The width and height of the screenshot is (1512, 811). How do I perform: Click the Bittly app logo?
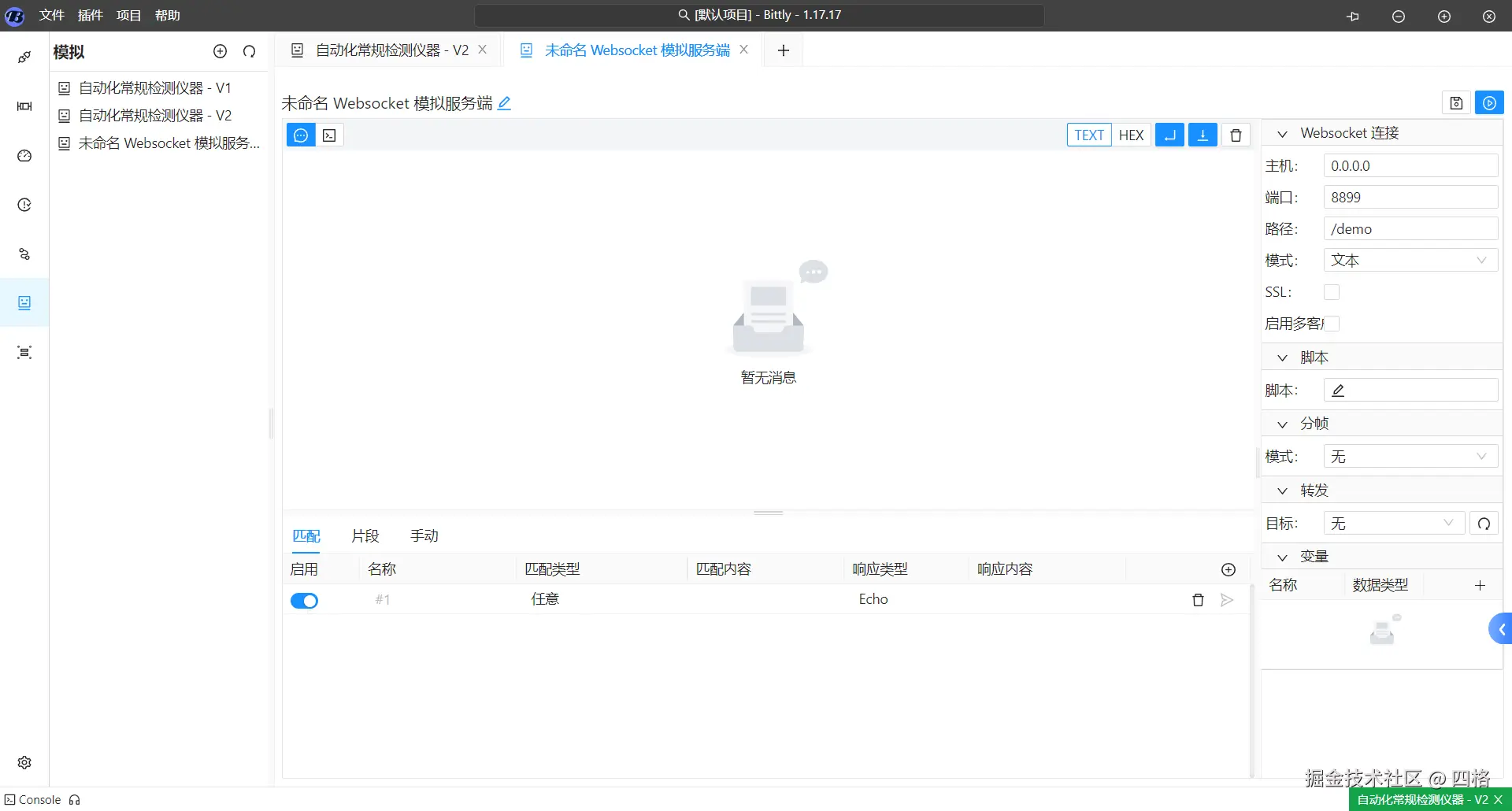tap(15, 16)
